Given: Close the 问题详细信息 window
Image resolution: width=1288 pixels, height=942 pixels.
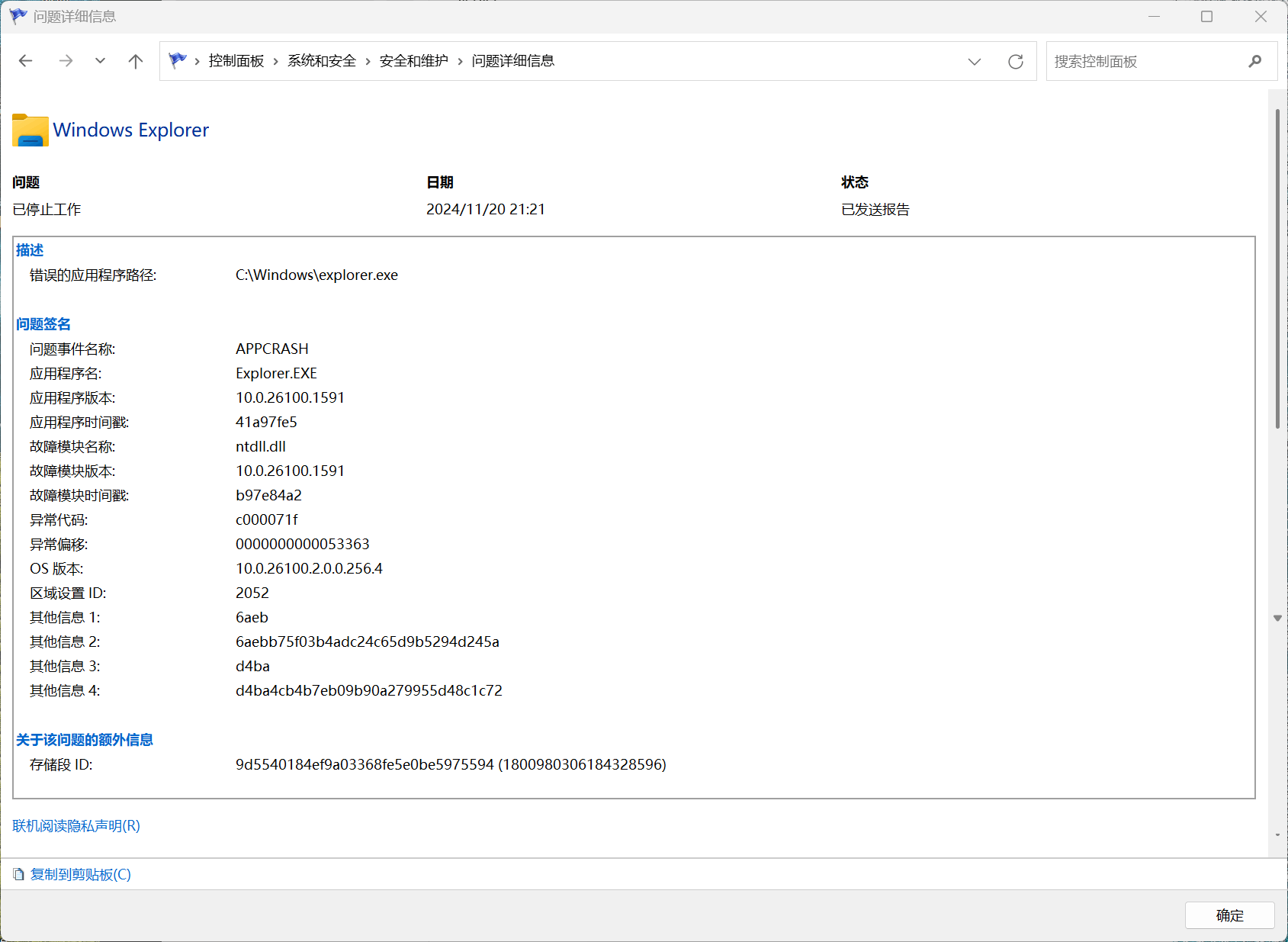Looking at the screenshot, I should click(x=1261, y=17).
